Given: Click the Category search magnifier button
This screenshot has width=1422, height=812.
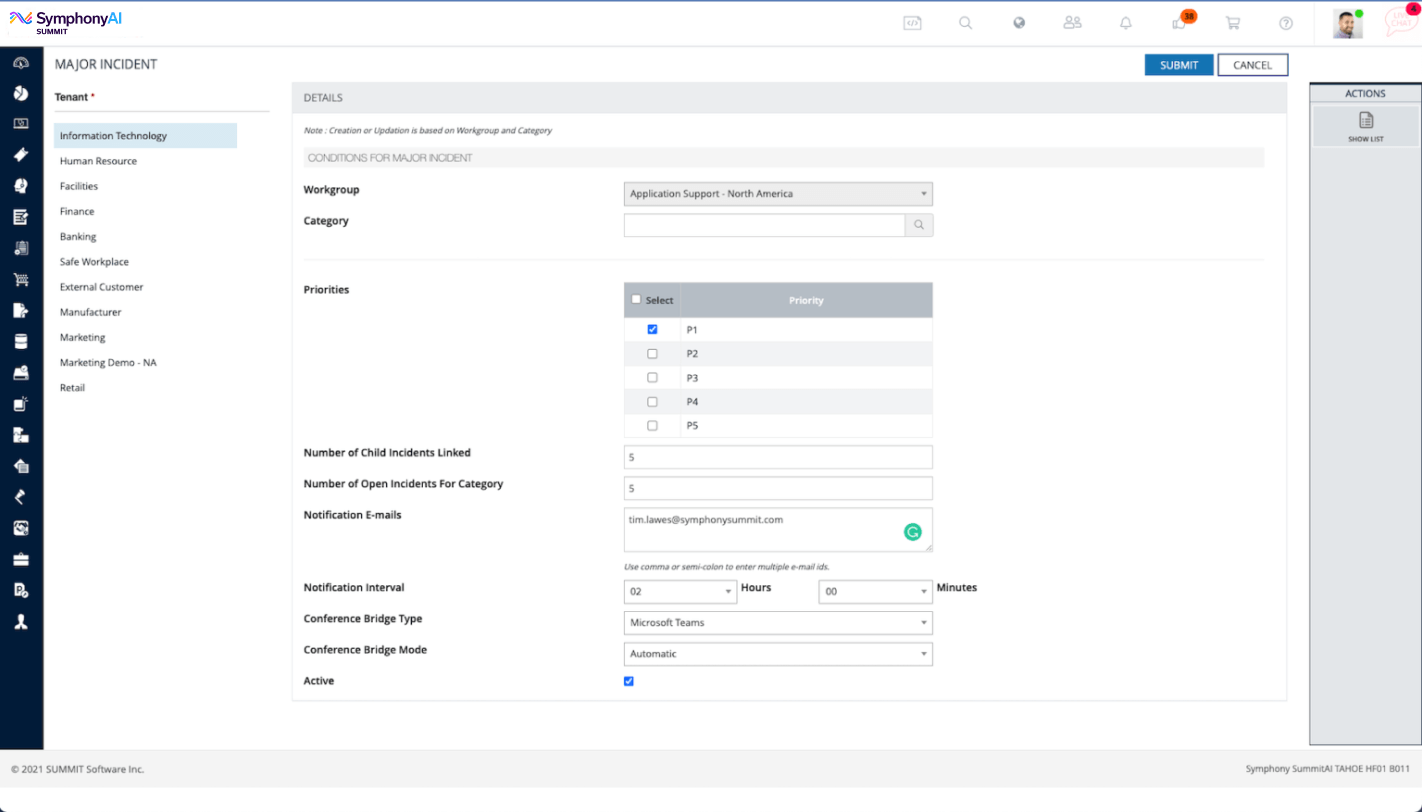Looking at the screenshot, I should [x=919, y=225].
